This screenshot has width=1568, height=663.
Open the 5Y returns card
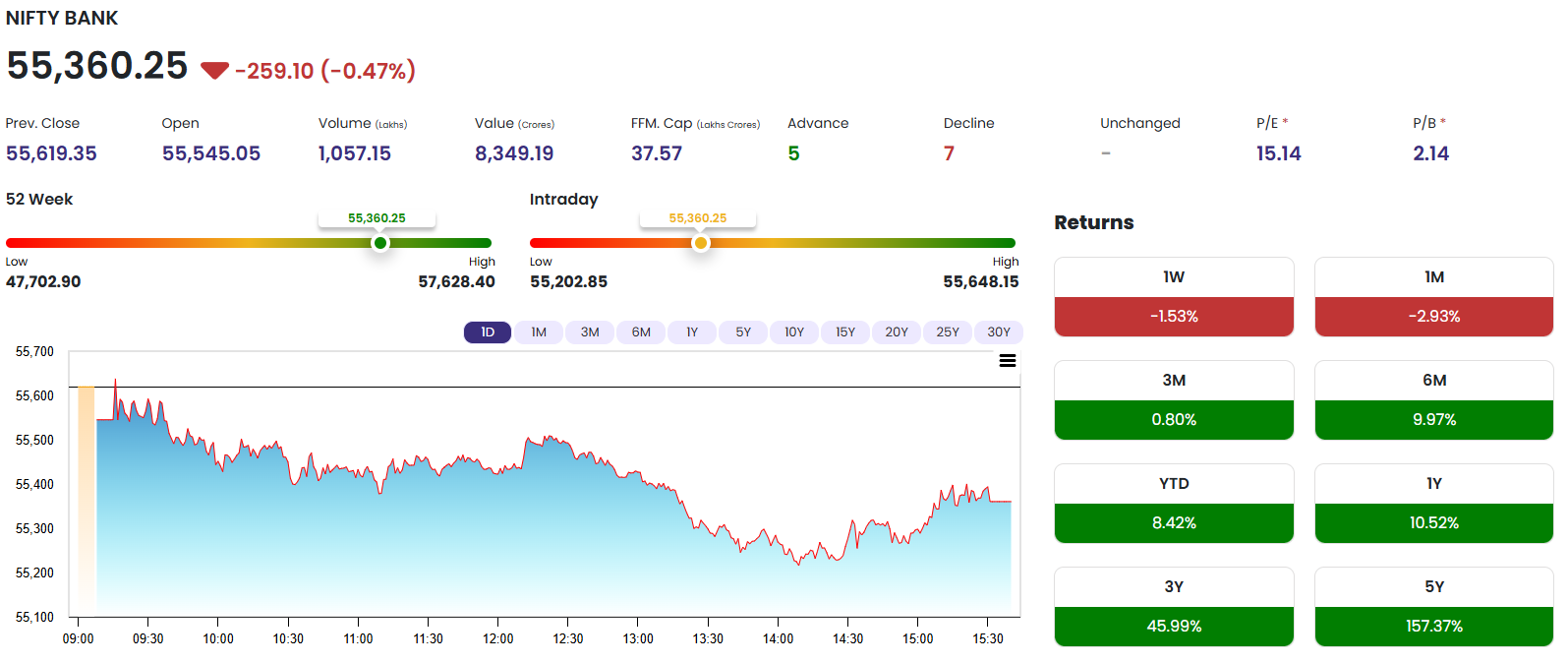click(1434, 607)
